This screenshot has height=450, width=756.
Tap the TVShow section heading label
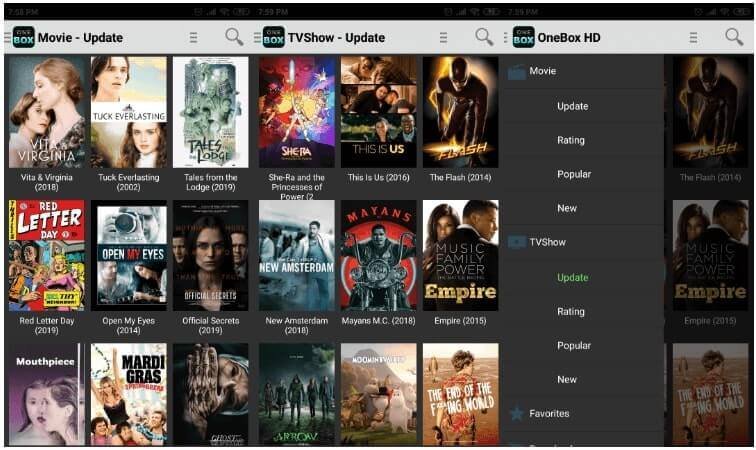tap(547, 242)
